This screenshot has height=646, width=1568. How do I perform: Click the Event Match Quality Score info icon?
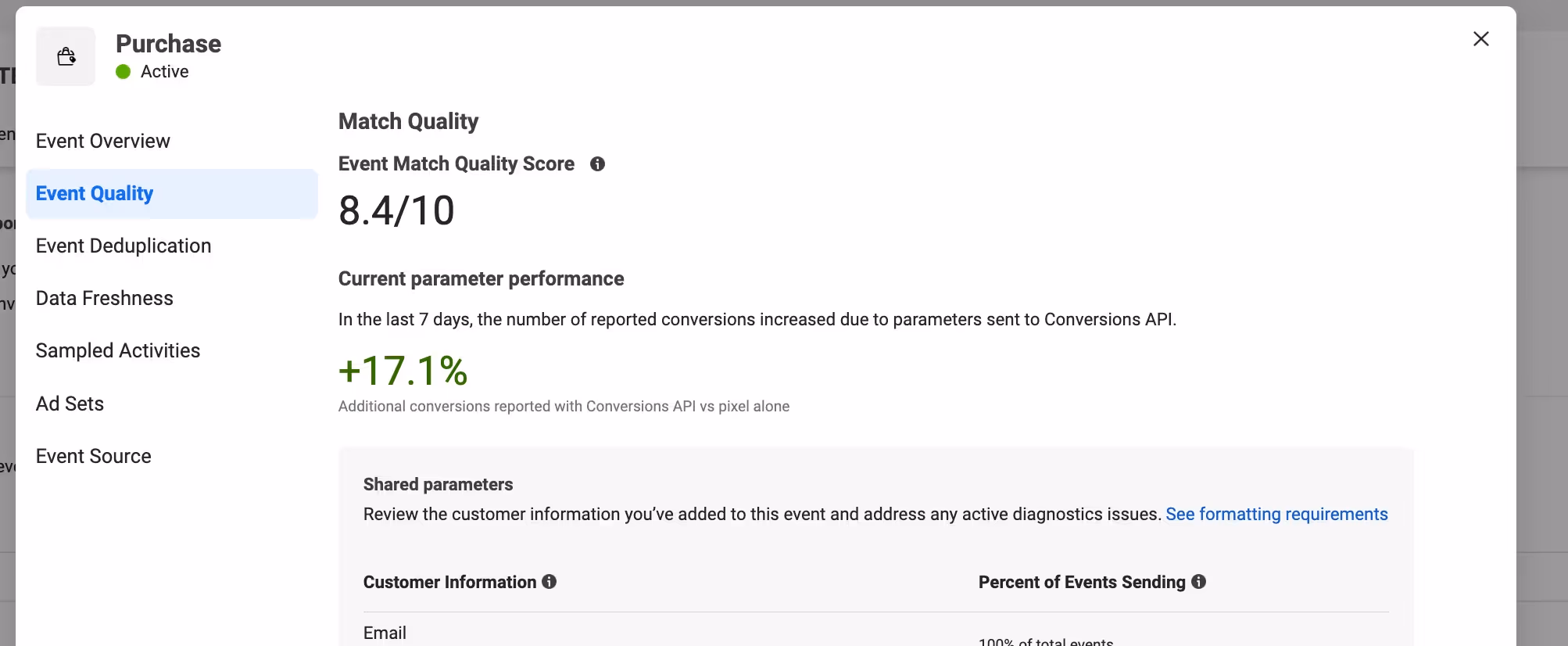[x=598, y=164]
